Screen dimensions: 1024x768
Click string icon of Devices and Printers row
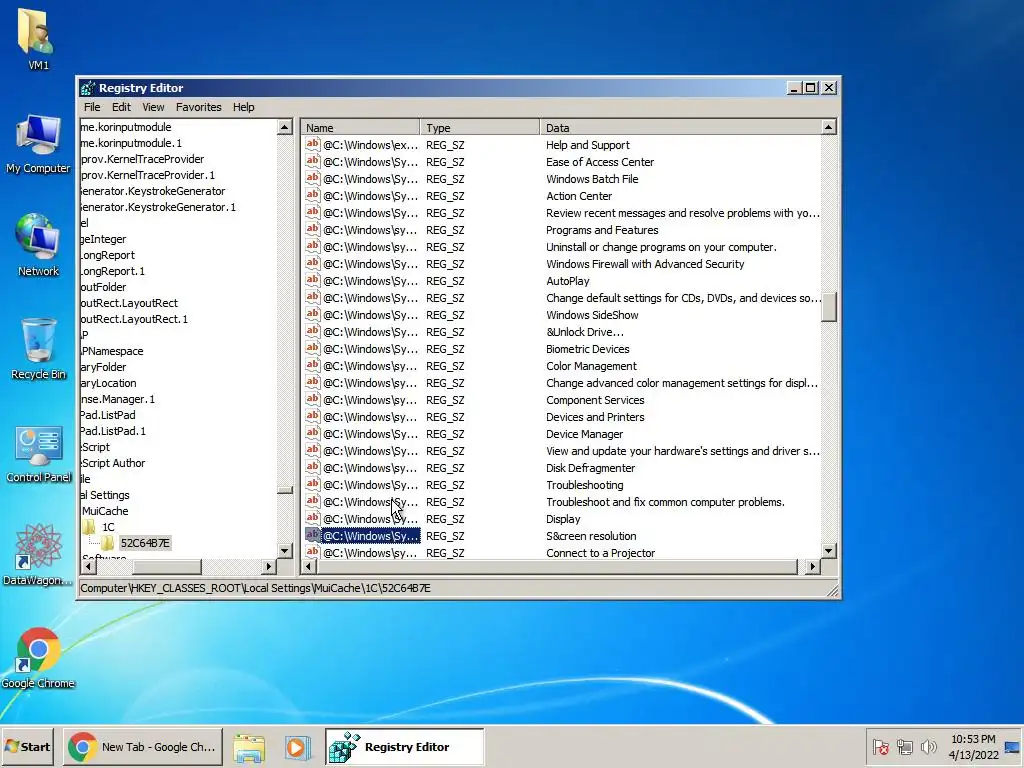point(313,416)
